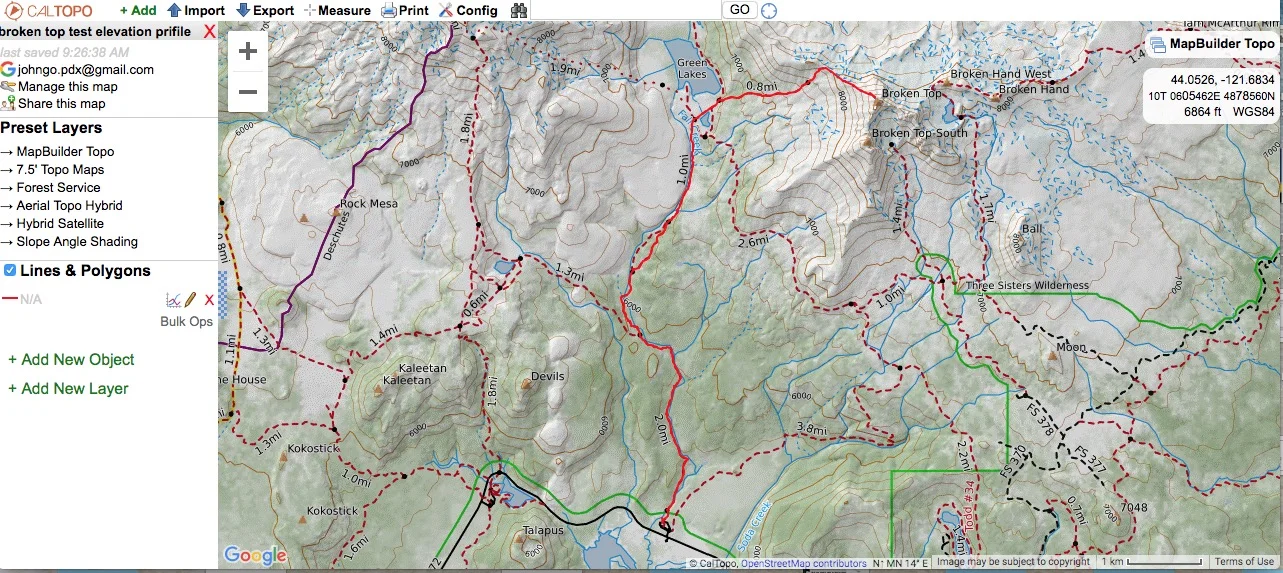Open the OpenStreetMap contributors link
This screenshot has width=1283, height=573.
tap(804, 563)
